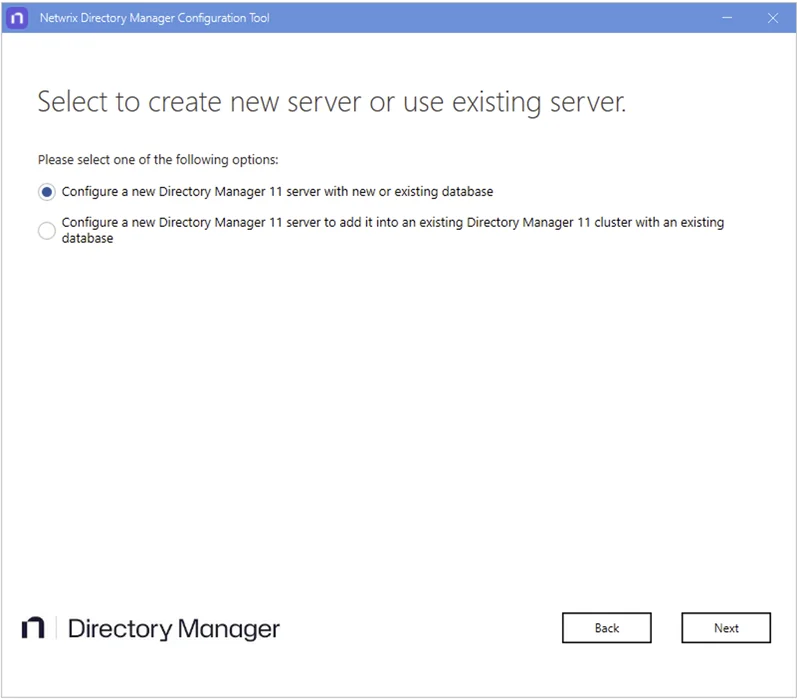This screenshot has height=699, width=797.
Task: Click the Back button
Action: (606, 628)
